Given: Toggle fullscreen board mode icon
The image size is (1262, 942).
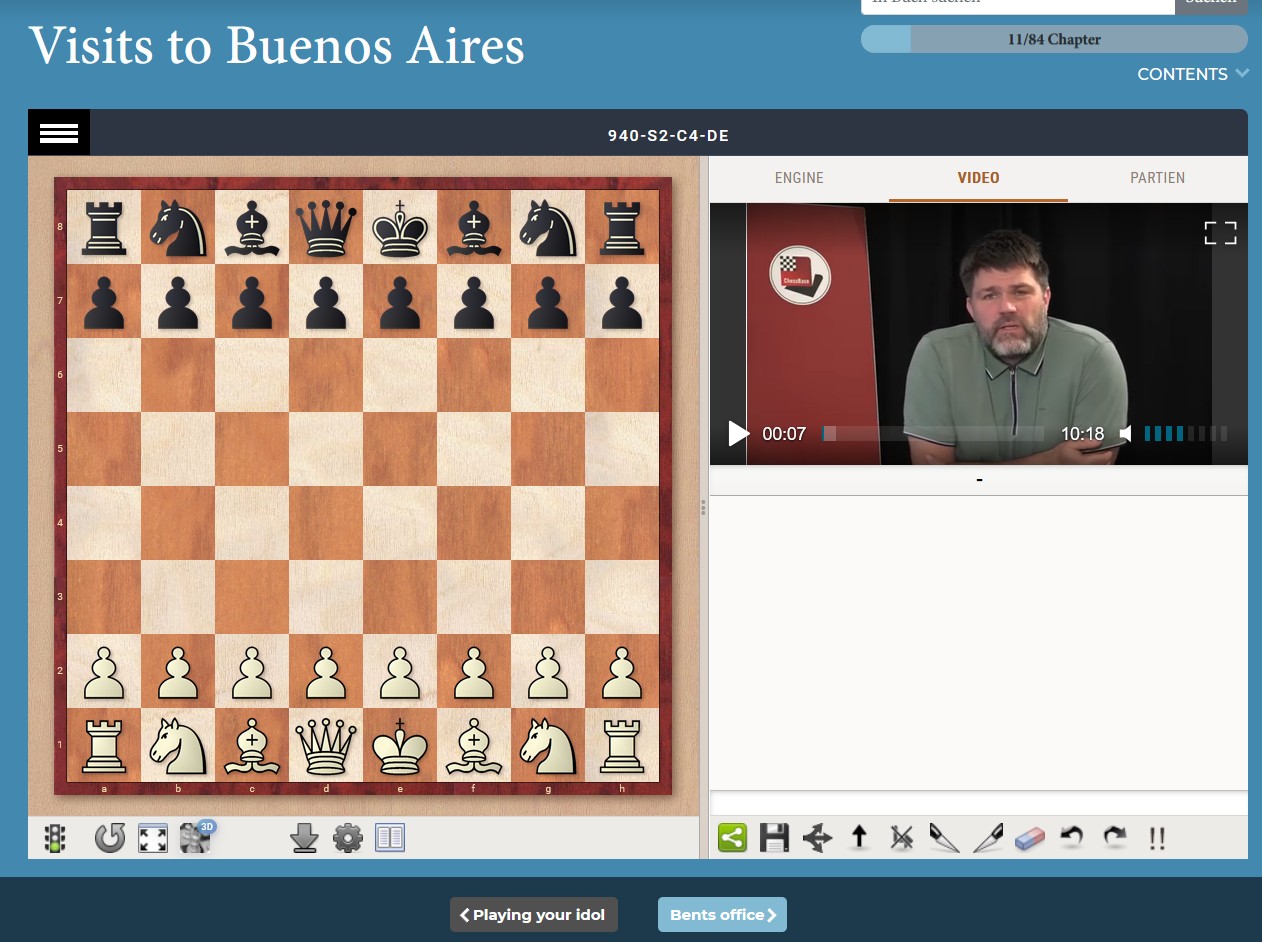Looking at the screenshot, I should (x=152, y=838).
